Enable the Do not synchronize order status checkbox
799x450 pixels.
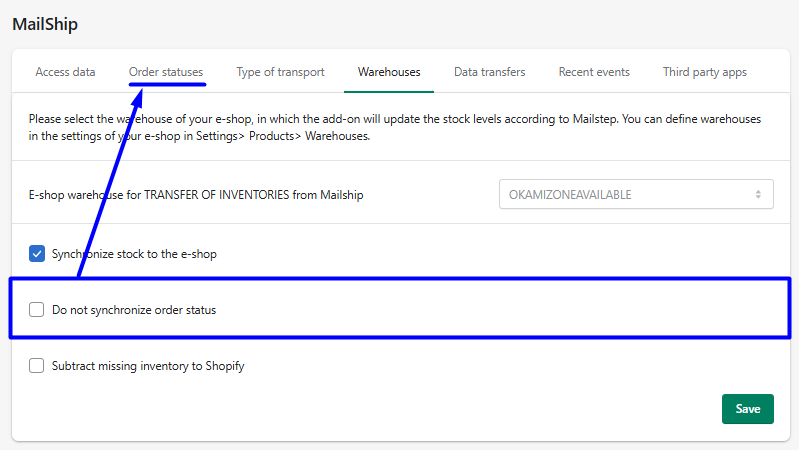point(37,310)
